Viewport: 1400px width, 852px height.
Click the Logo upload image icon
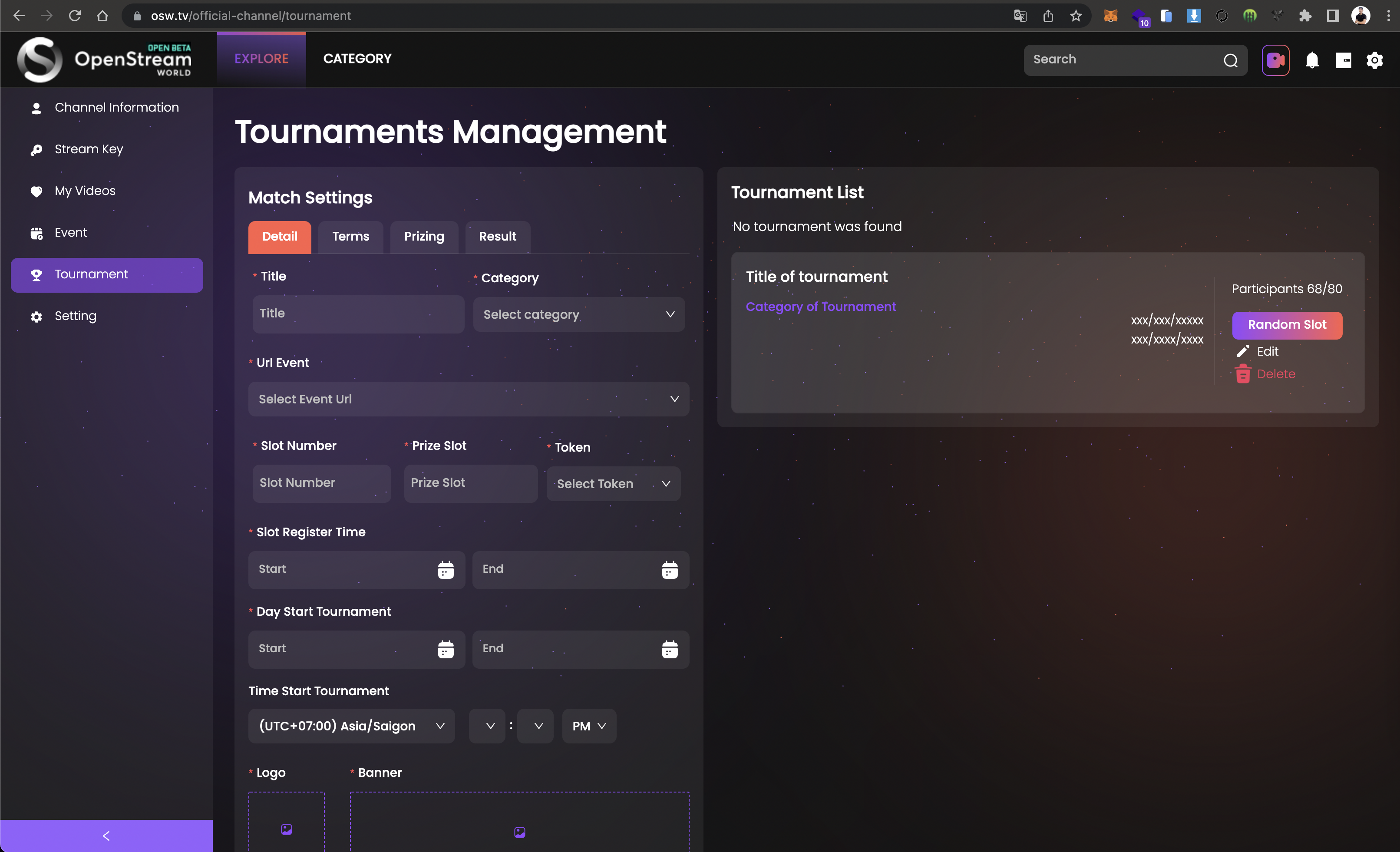pyautogui.click(x=286, y=829)
